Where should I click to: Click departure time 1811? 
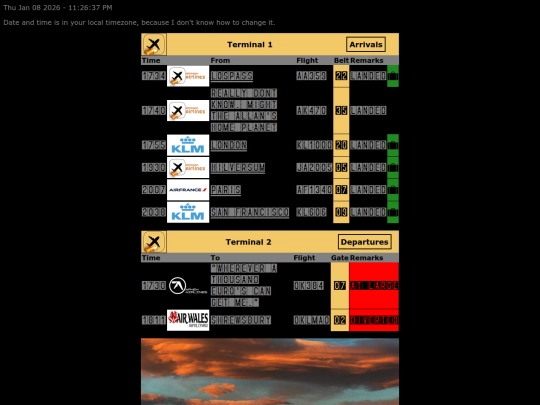tap(154, 320)
